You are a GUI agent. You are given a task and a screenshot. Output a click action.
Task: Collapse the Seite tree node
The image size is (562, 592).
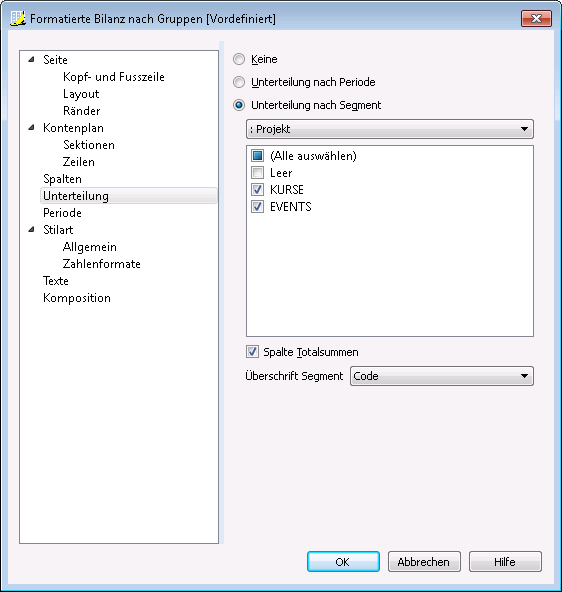(32, 59)
